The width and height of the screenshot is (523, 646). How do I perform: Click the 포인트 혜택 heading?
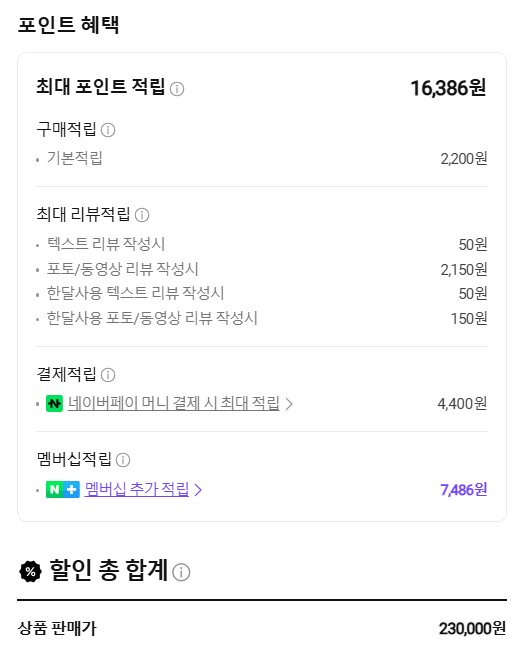click(69, 24)
